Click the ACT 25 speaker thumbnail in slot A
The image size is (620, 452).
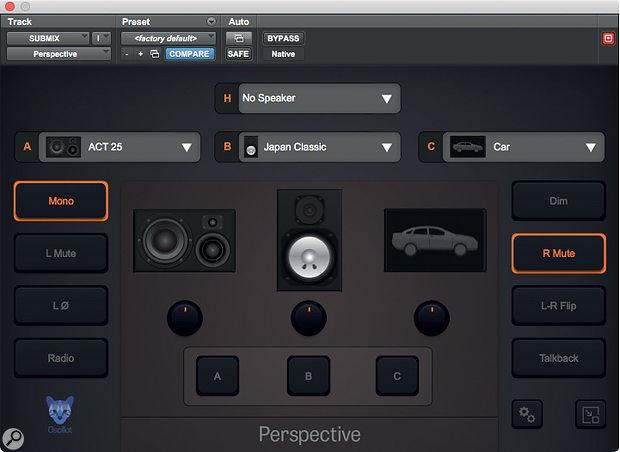click(x=63, y=147)
